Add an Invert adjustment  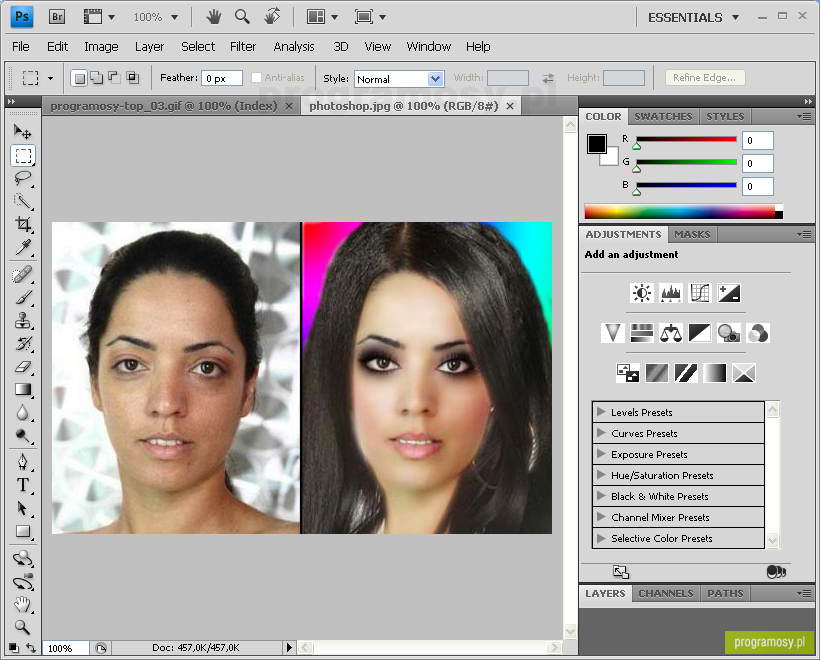pyautogui.click(x=628, y=373)
